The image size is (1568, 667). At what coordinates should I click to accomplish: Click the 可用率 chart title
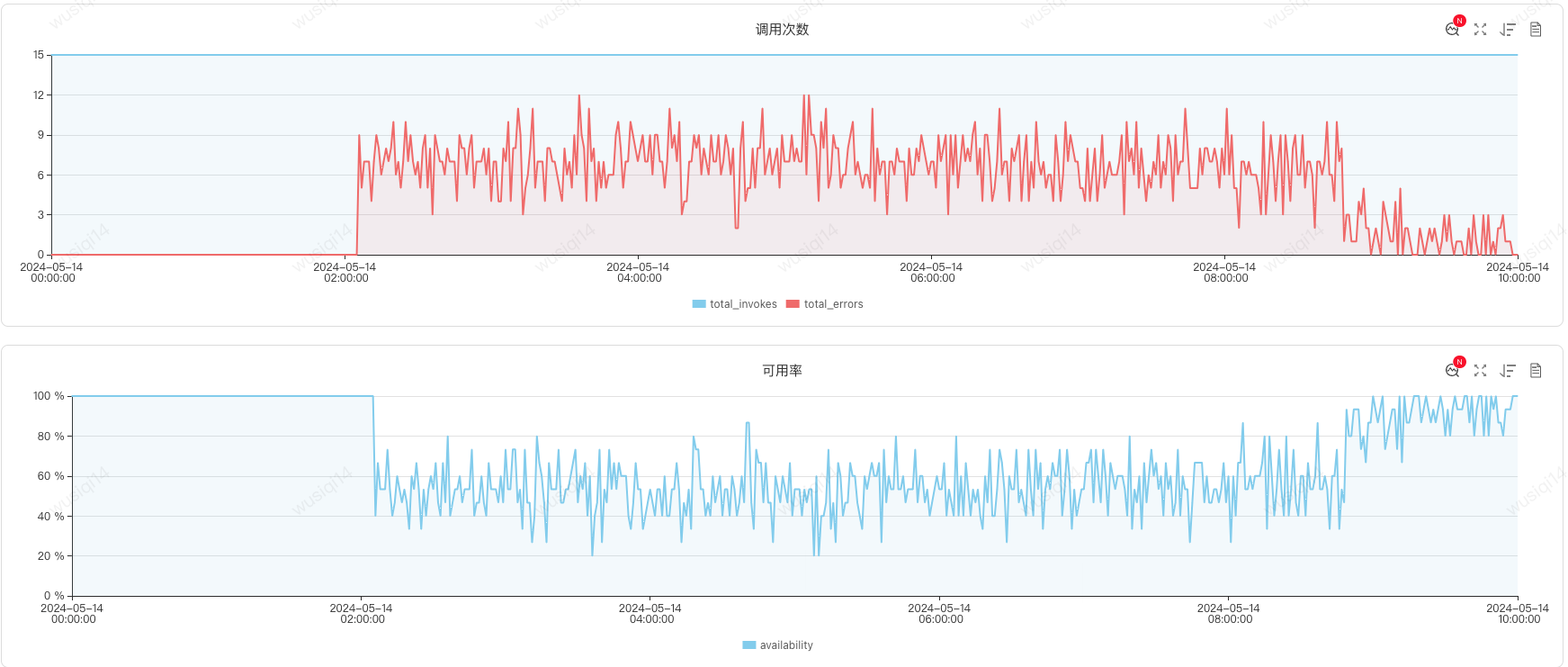[782, 371]
